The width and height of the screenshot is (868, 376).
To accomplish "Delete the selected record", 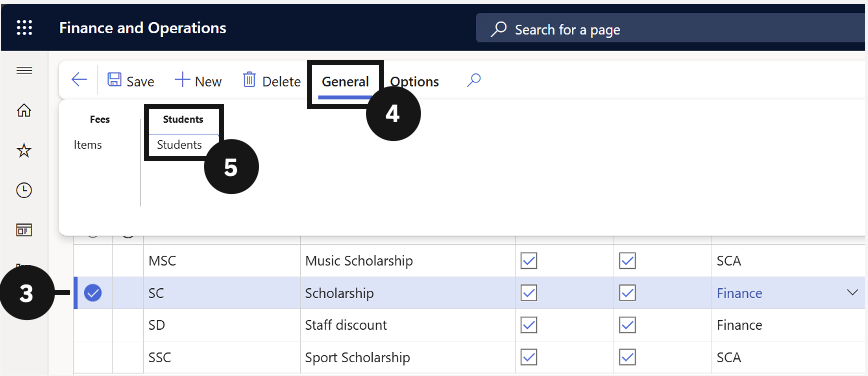I will point(272,81).
